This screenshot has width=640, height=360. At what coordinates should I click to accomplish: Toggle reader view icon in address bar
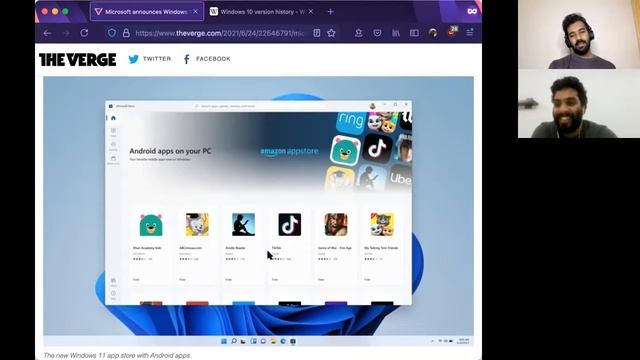(317, 33)
